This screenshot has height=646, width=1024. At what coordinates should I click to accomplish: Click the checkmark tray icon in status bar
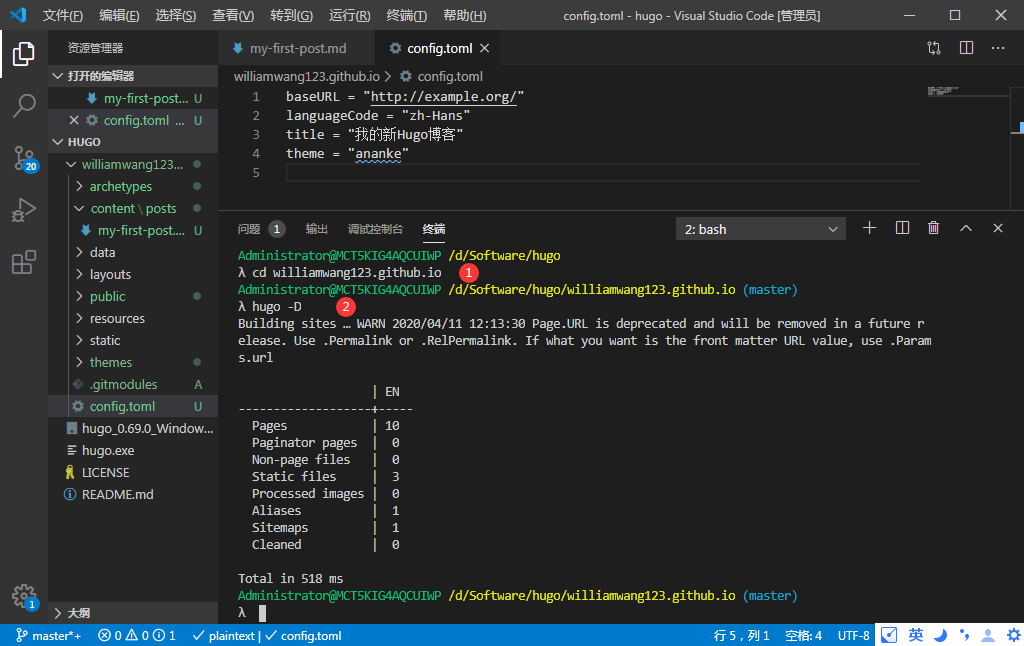889,635
